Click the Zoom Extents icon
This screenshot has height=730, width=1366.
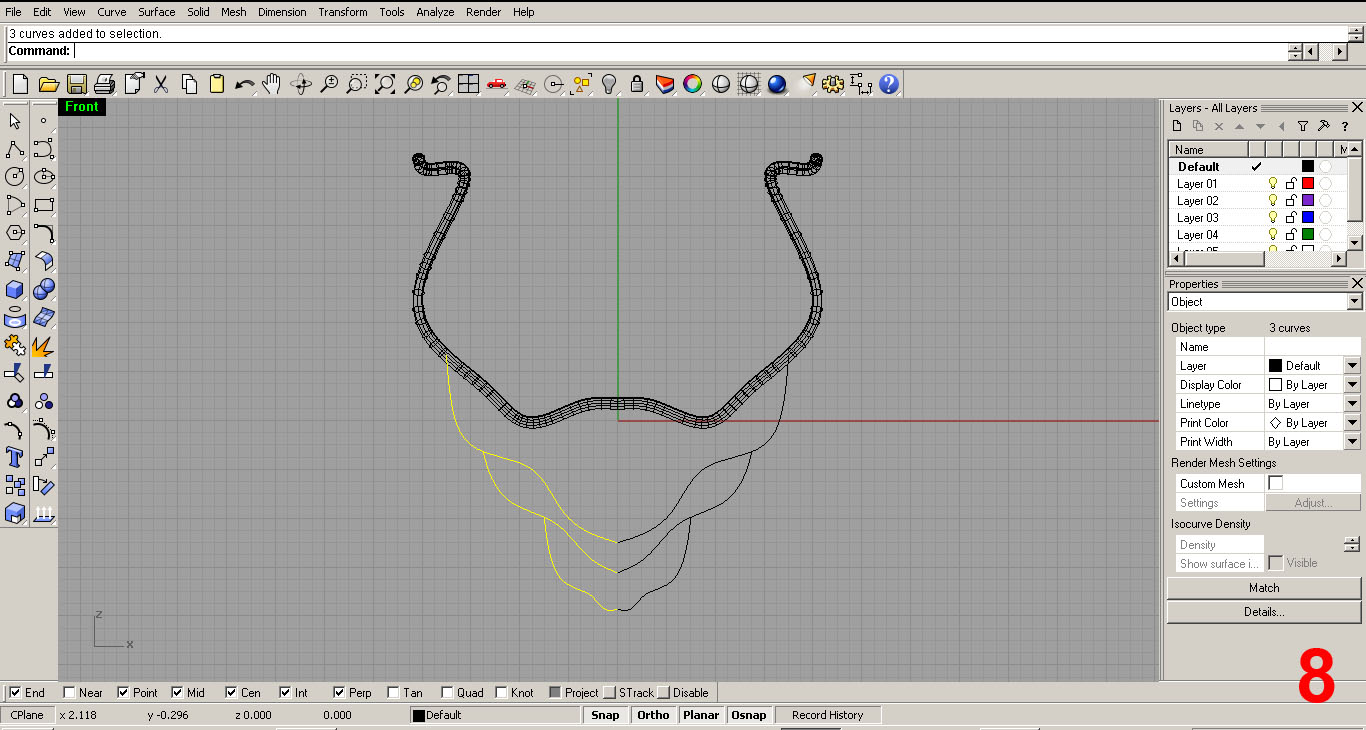pos(385,84)
